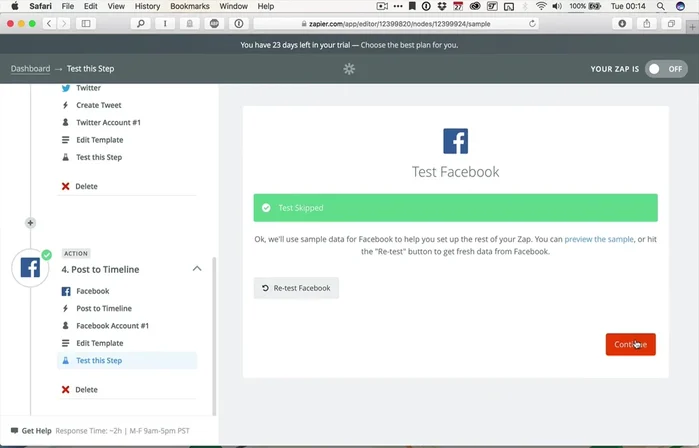Toggle Your Zap switch from OFF
The width and height of the screenshot is (699, 448).
665,69
